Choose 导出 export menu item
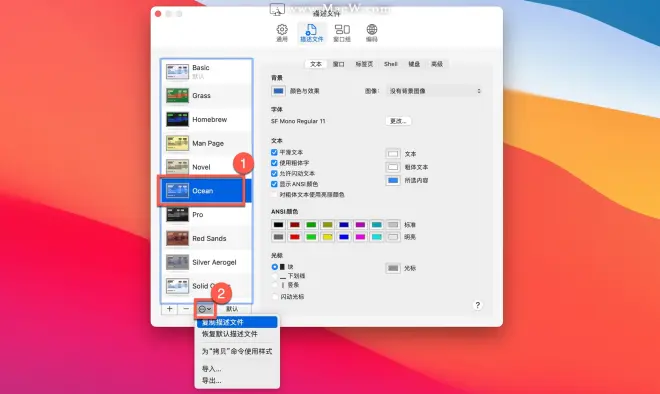 point(237,381)
